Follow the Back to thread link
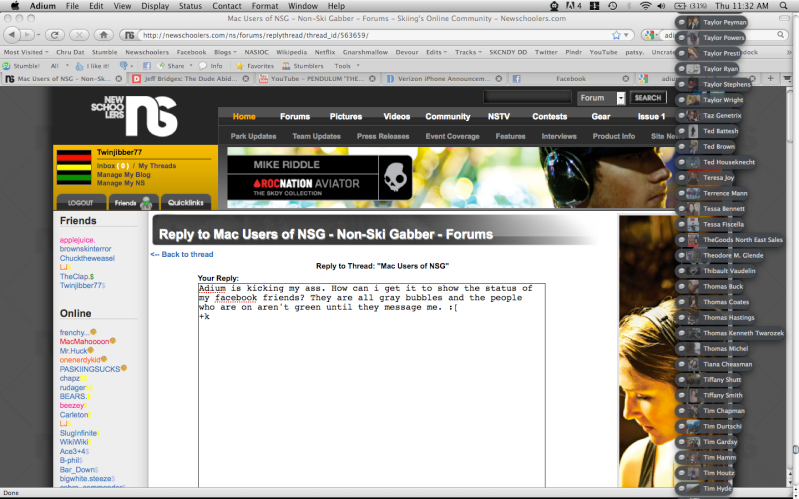The width and height of the screenshot is (799, 499). pyautogui.click(x=181, y=254)
